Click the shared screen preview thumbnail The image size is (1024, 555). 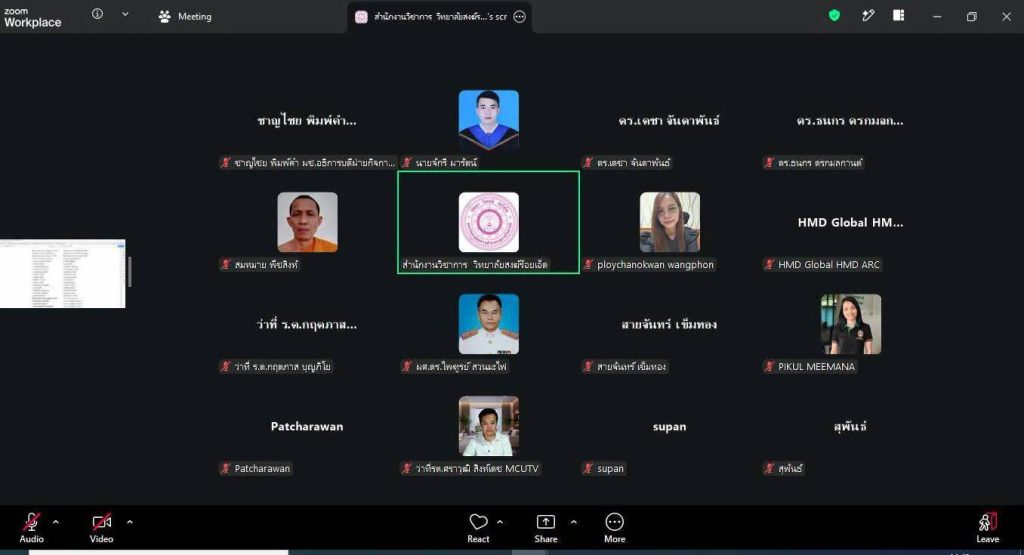[x=63, y=274]
